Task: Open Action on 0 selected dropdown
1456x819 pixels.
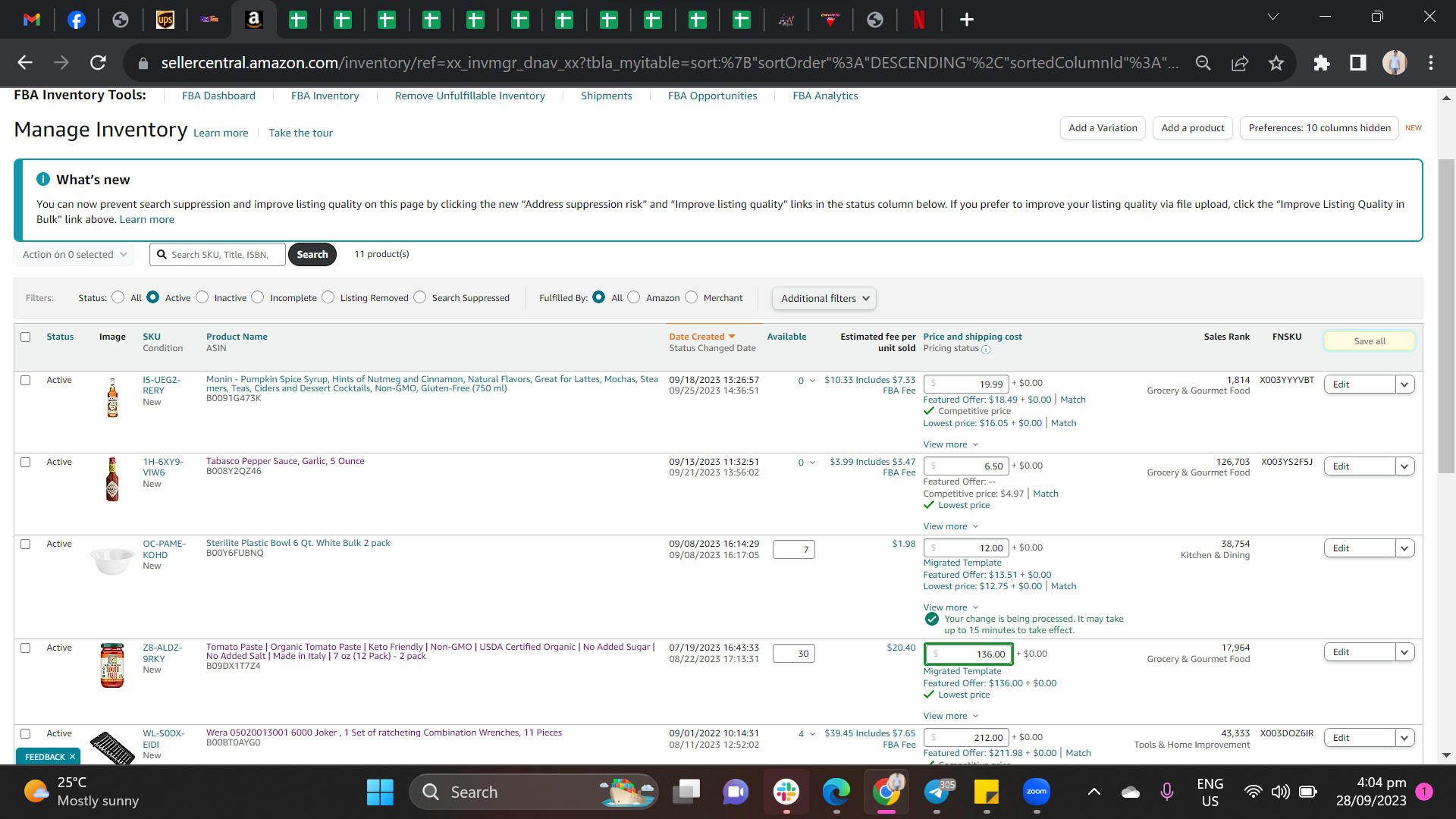Action: click(74, 255)
